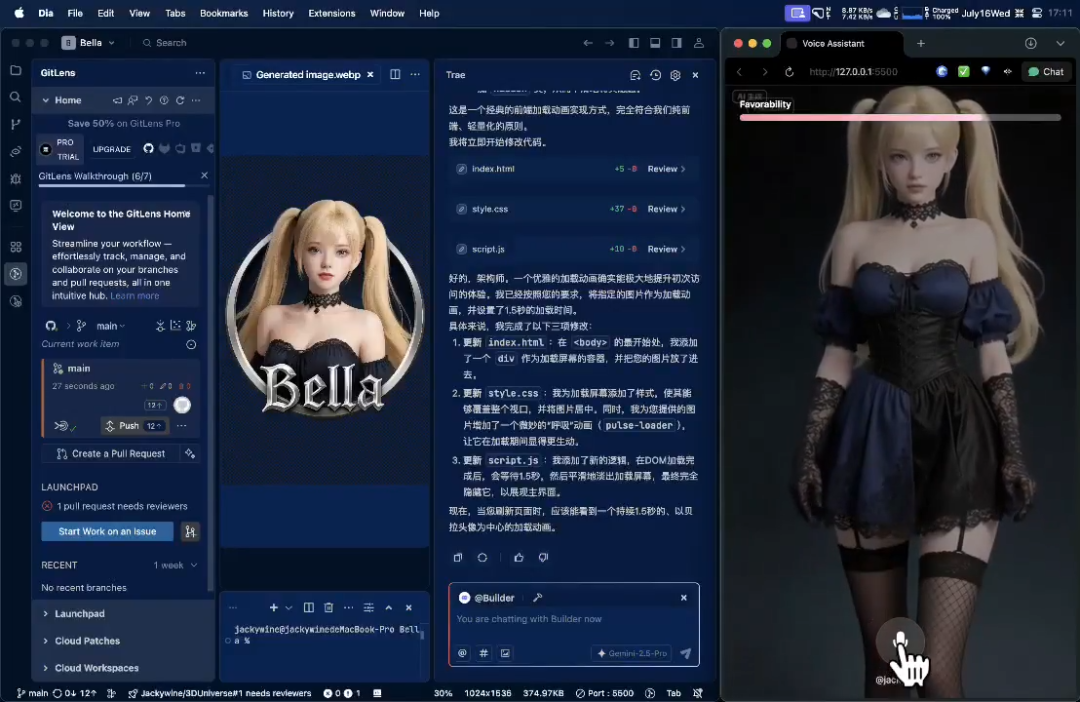
Task: Send the chat message to Builder
Action: (x=685, y=653)
